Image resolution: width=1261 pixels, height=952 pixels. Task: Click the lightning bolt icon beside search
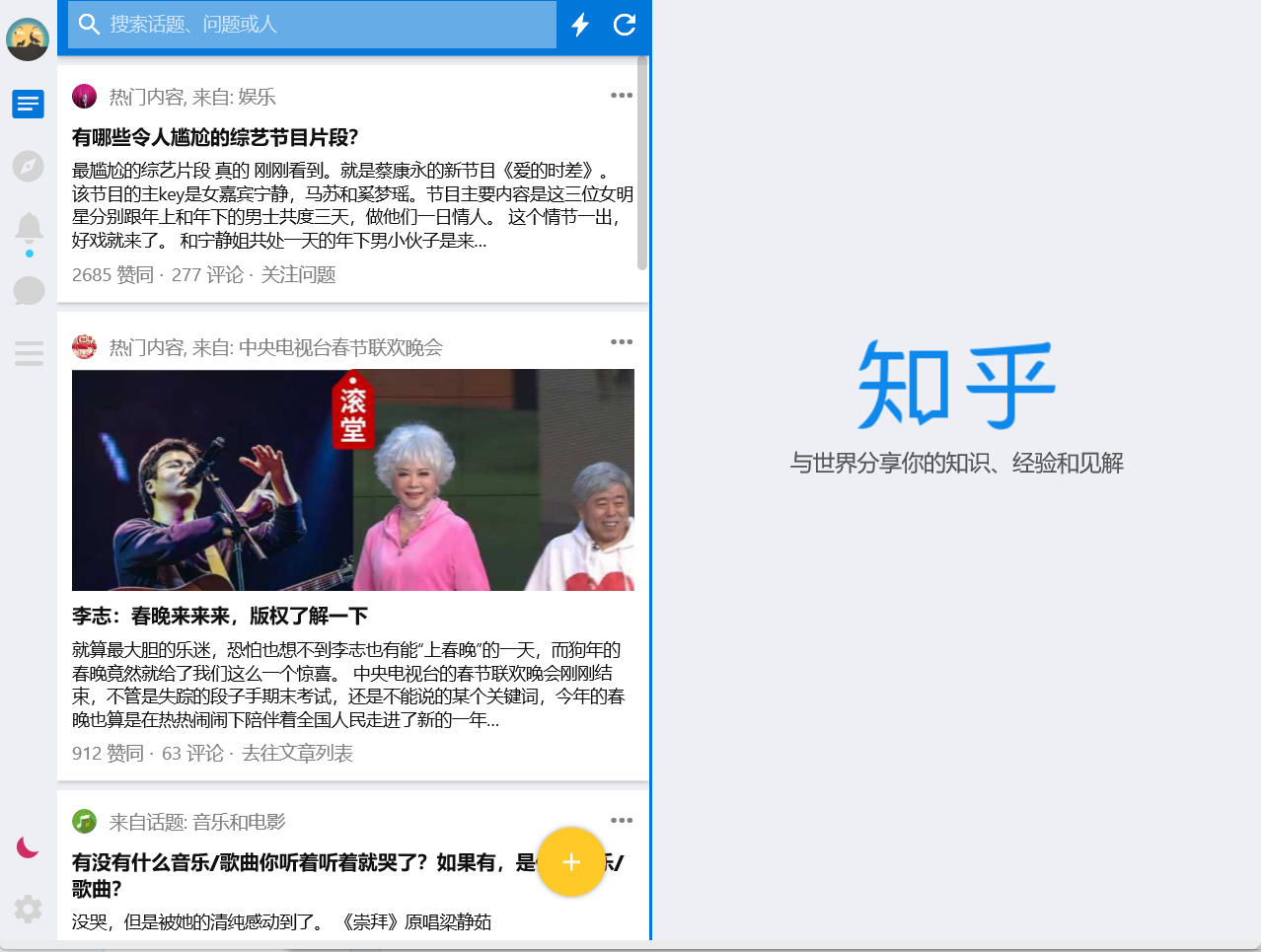(579, 26)
